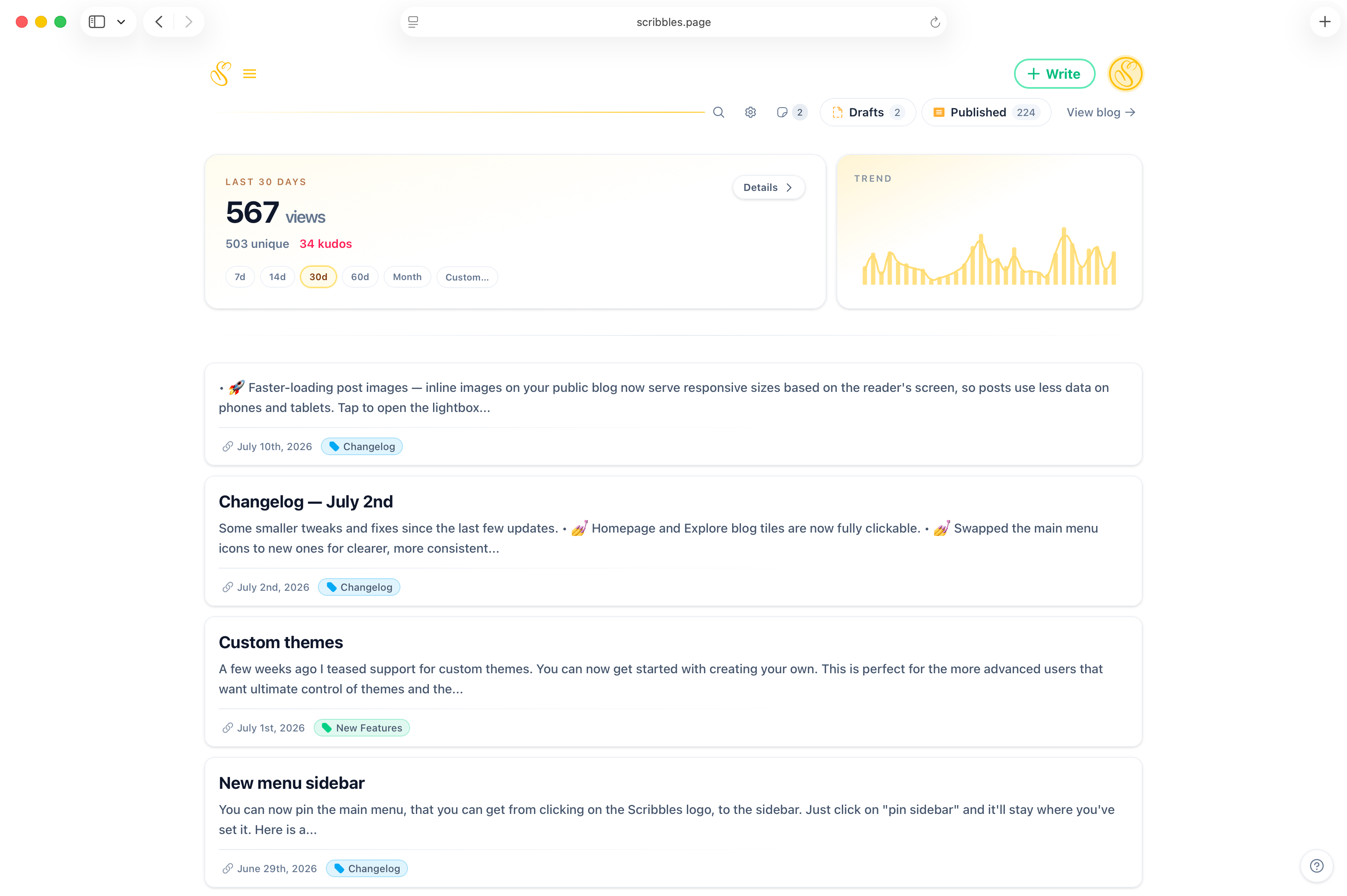
Task: Expand the sidebar options dropdown chevron
Action: click(x=121, y=22)
